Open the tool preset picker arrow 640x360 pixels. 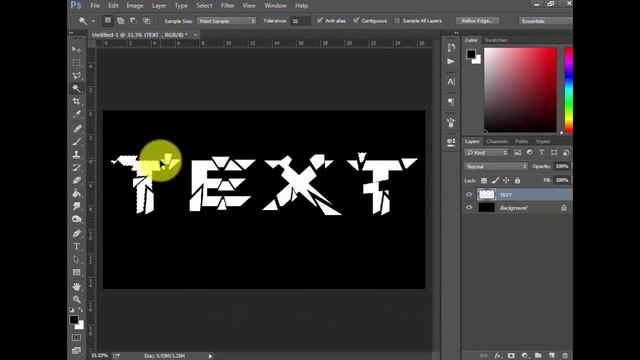[93, 21]
